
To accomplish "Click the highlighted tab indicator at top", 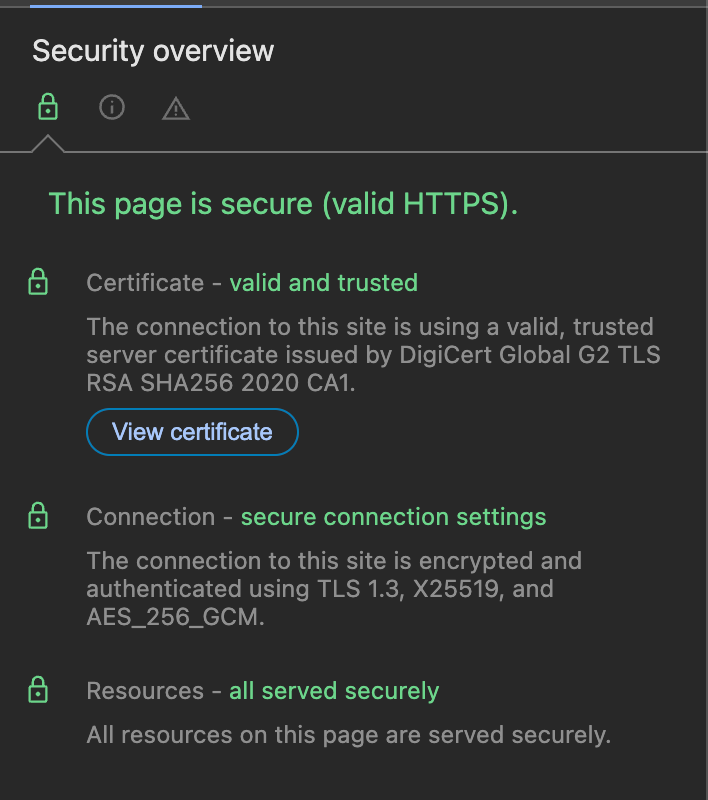I will pos(115,5).
